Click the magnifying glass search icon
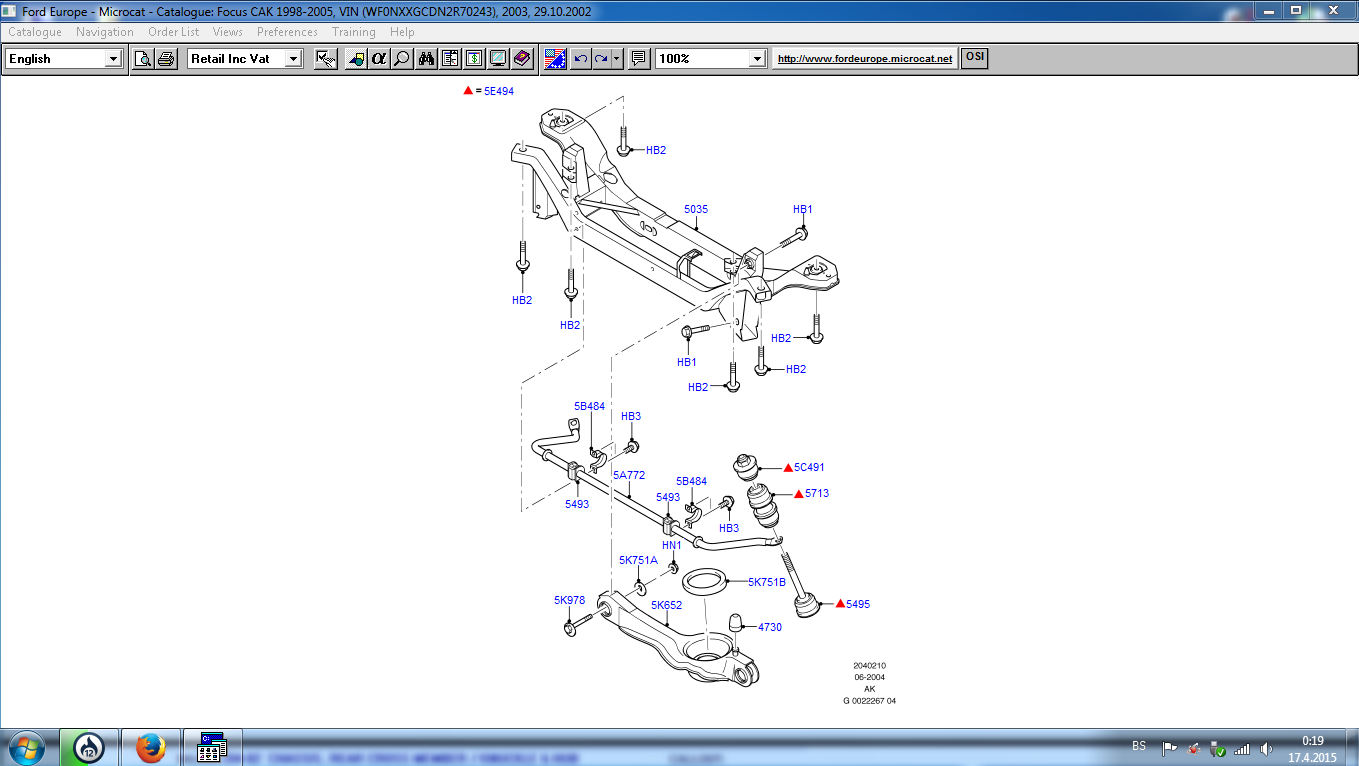This screenshot has width=1359, height=766. click(401, 59)
